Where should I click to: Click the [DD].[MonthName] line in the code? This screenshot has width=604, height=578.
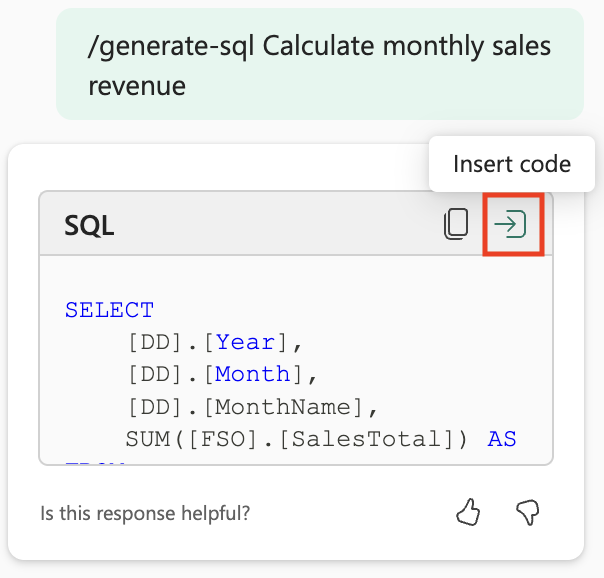coord(252,407)
